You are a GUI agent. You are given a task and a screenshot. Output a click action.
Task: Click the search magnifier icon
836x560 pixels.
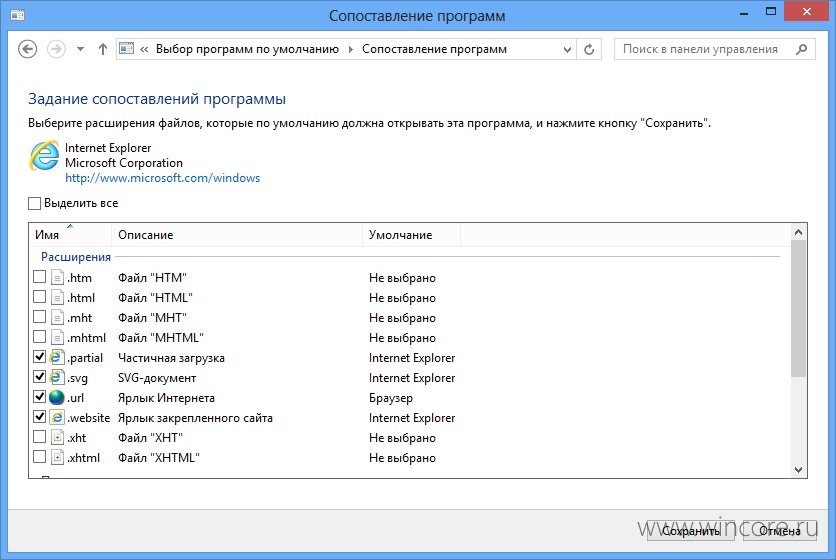click(801, 49)
